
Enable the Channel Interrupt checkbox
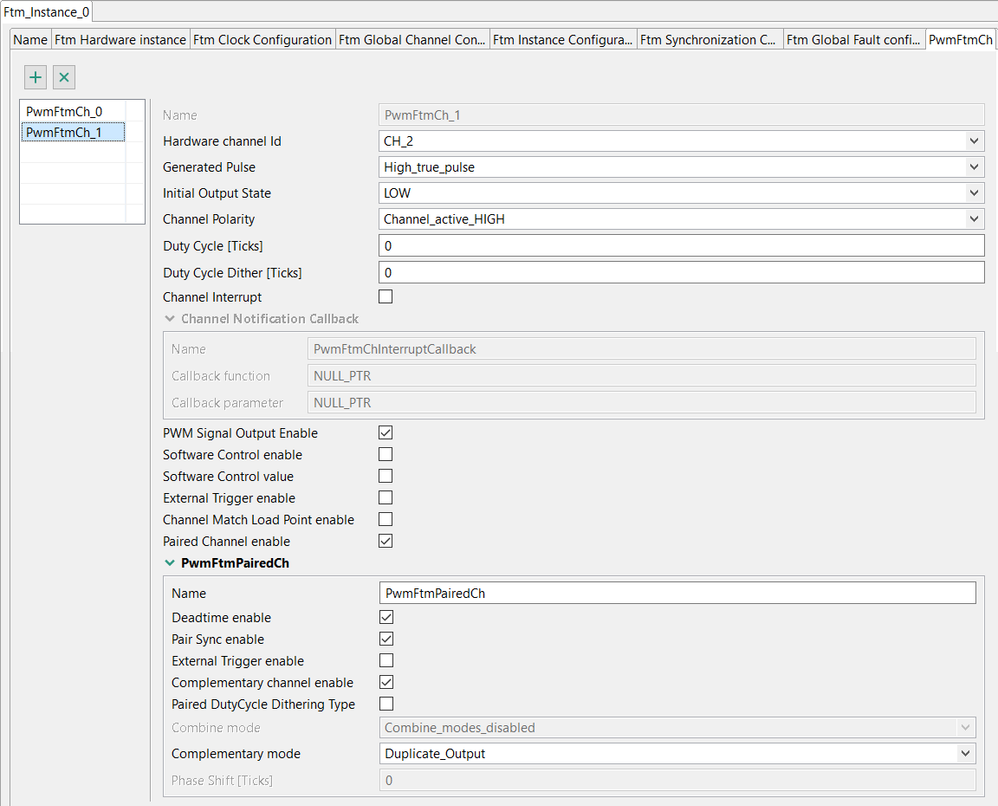pyautogui.click(x=386, y=297)
